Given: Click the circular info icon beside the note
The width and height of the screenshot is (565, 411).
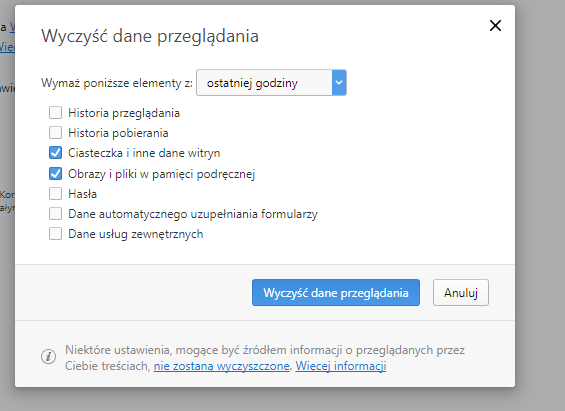Looking at the screenshot, I should 48,357.
